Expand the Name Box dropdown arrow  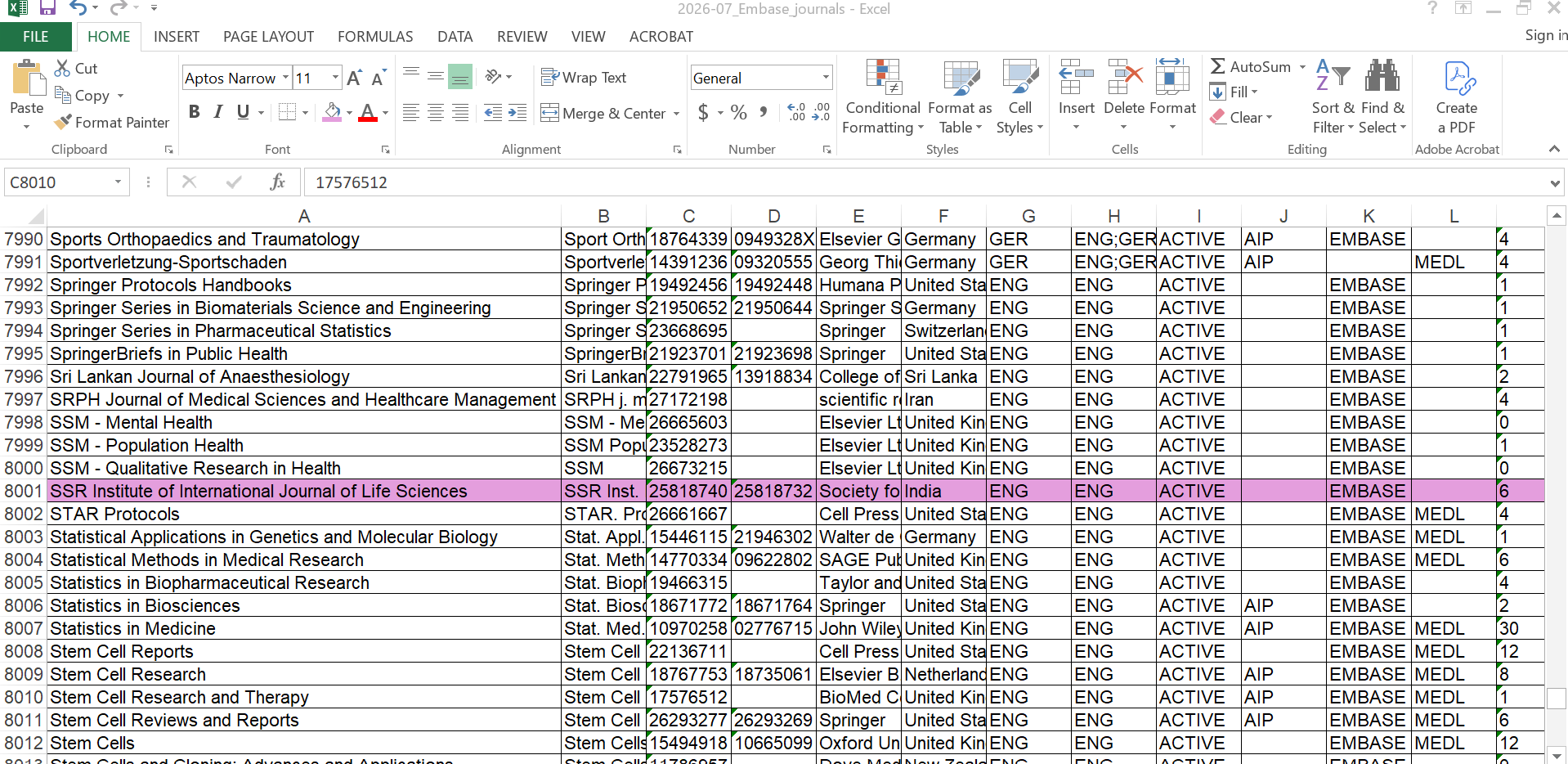coord(119,182)
